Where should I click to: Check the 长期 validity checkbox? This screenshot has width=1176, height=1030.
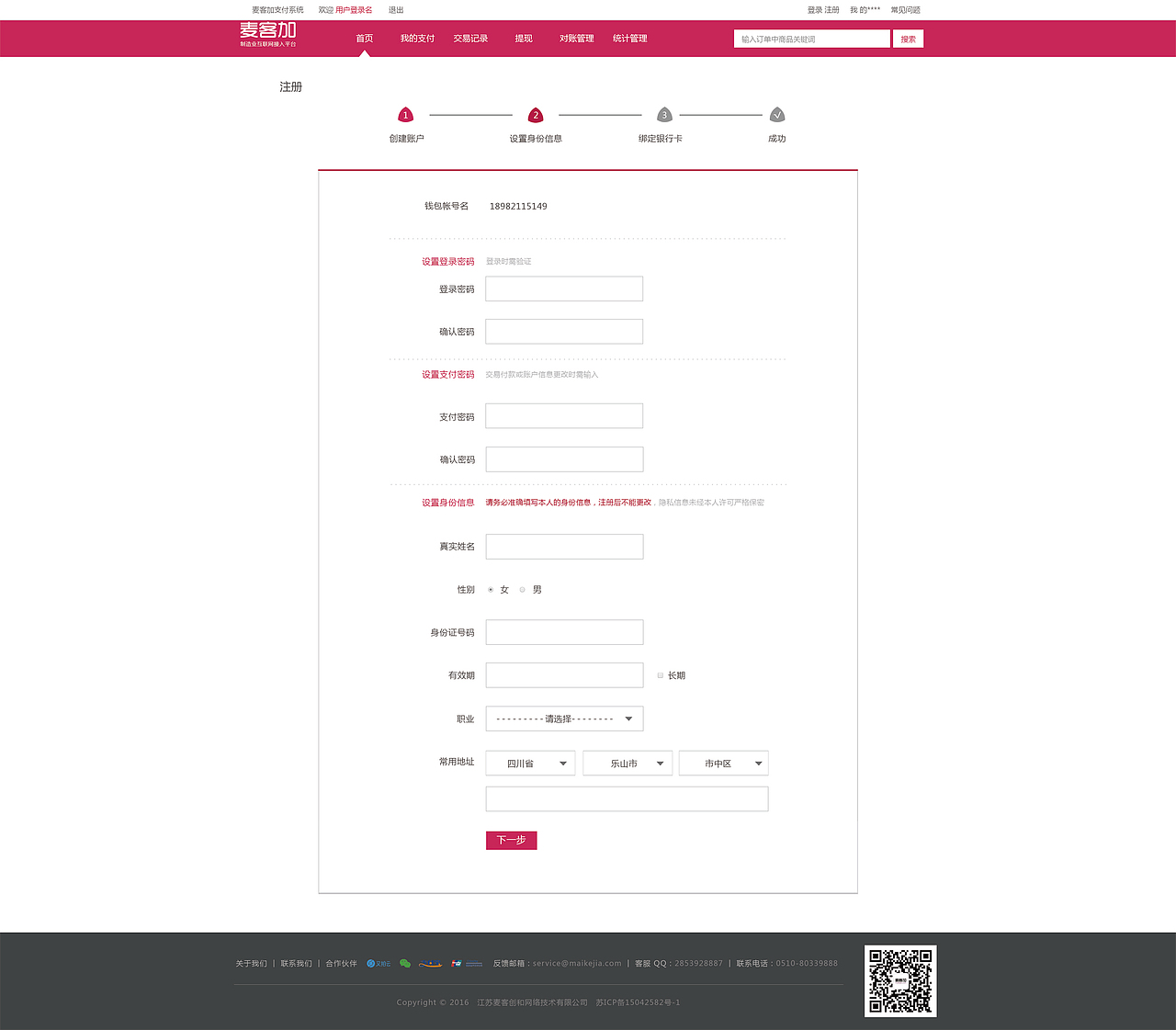pyautogui.click(x=661, y=675)
